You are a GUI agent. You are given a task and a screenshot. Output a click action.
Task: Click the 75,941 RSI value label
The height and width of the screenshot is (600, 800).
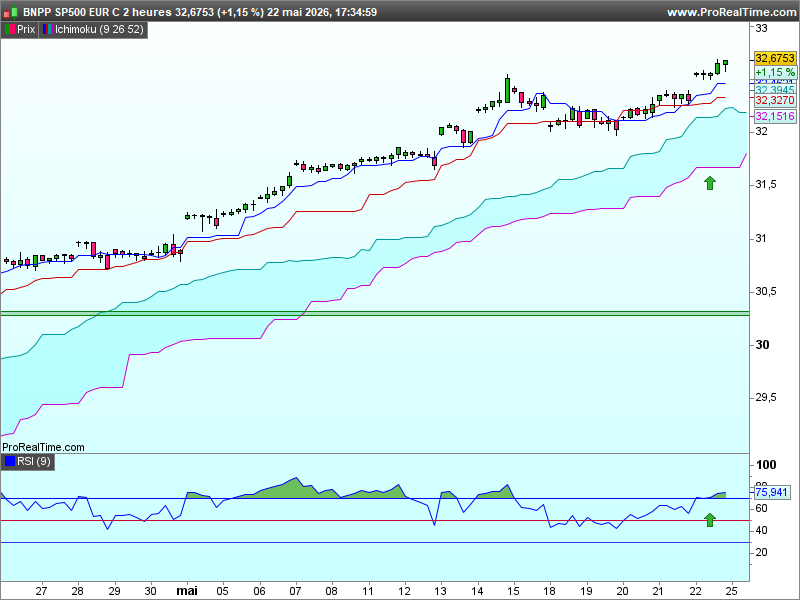[x=771, y=492]
